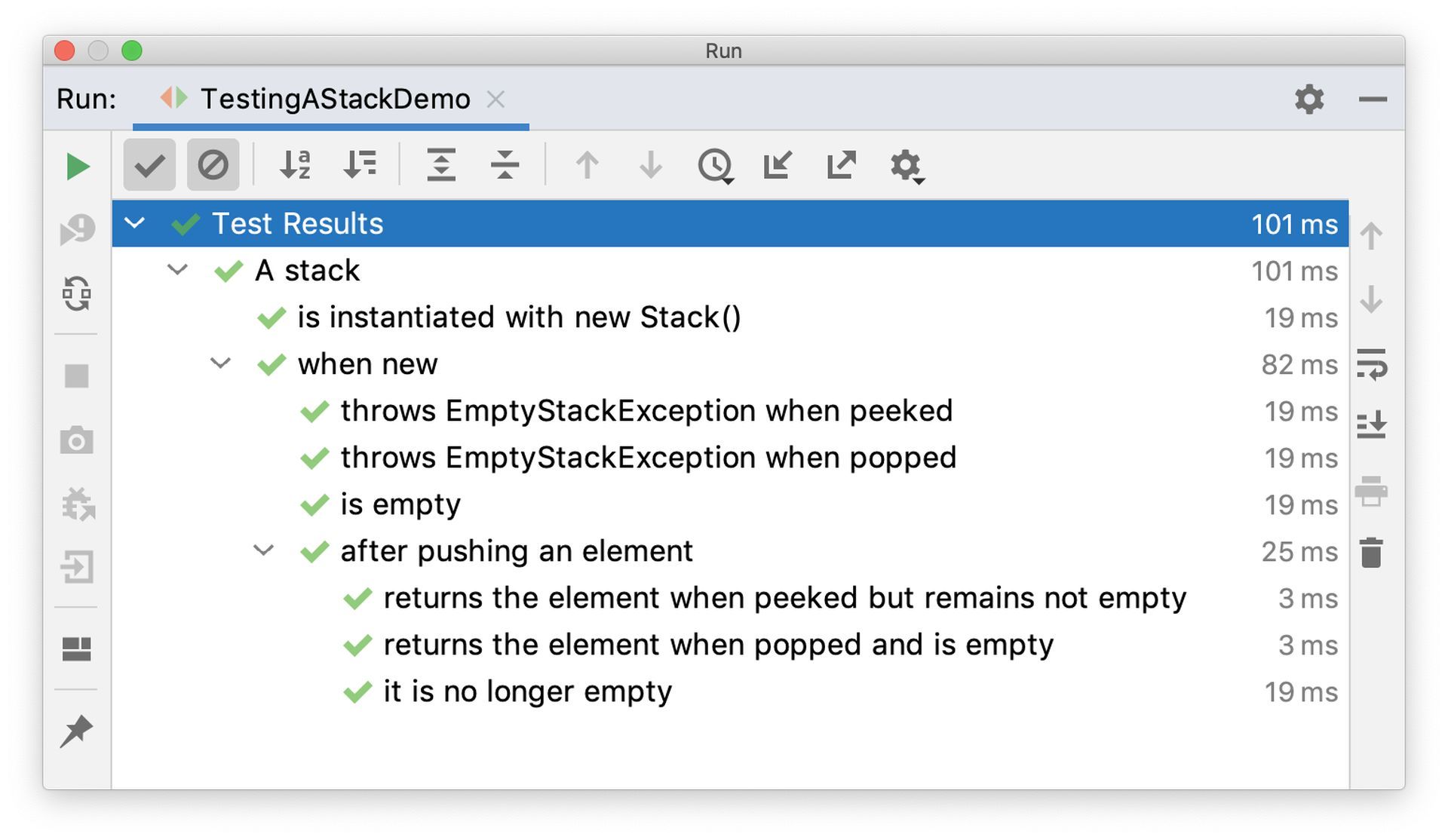Expand all test nodes

click(442, 164)
